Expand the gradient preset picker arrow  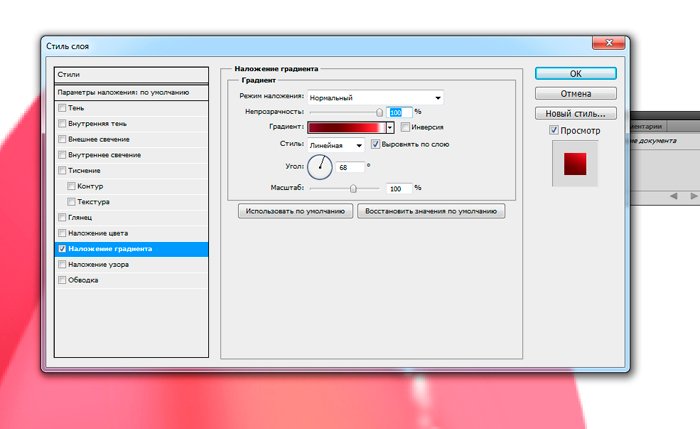[x=391, y=128]
